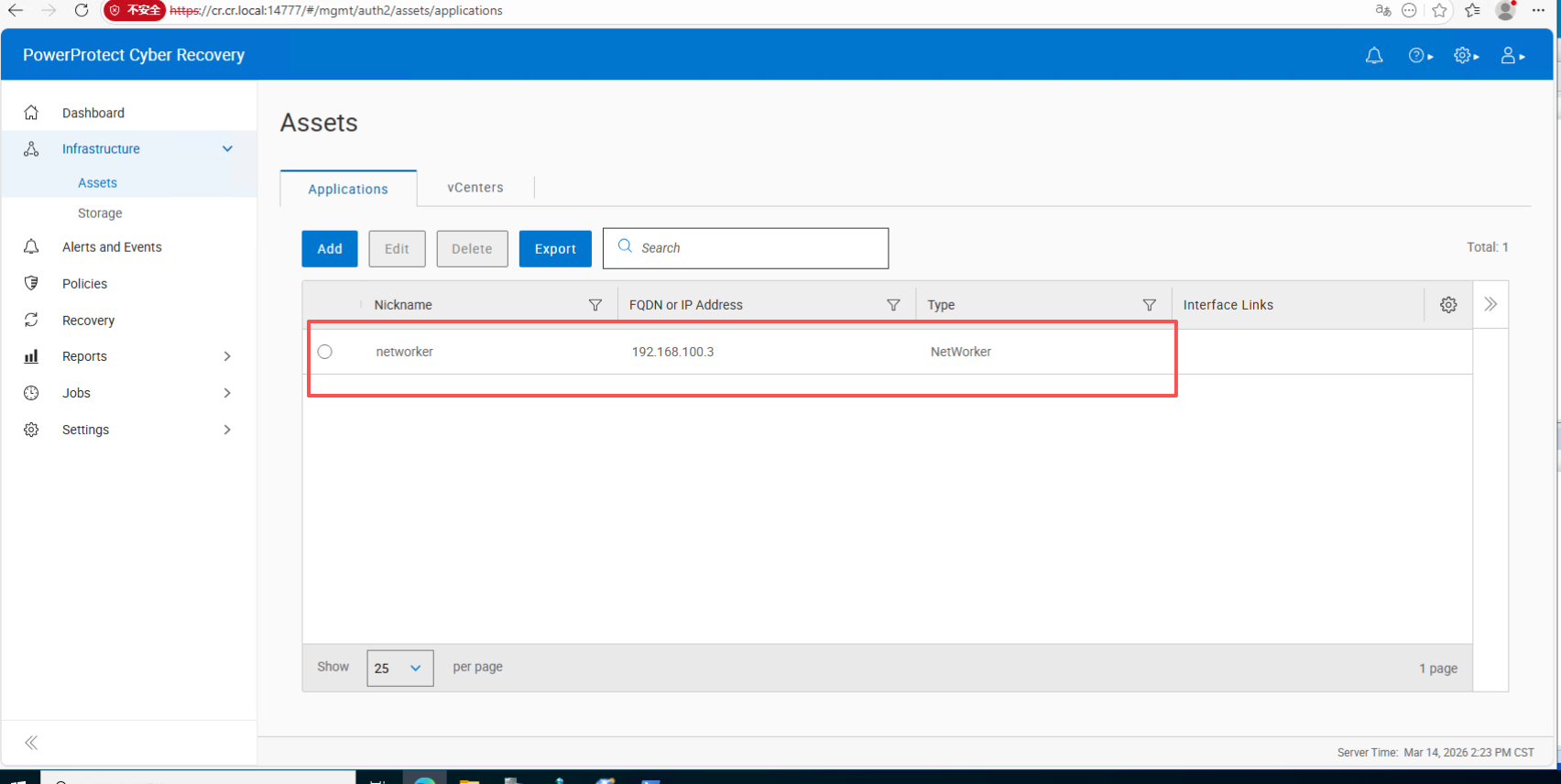Click the browser forward arrow
Screen dimensions: 1561x784
[49, 10]
